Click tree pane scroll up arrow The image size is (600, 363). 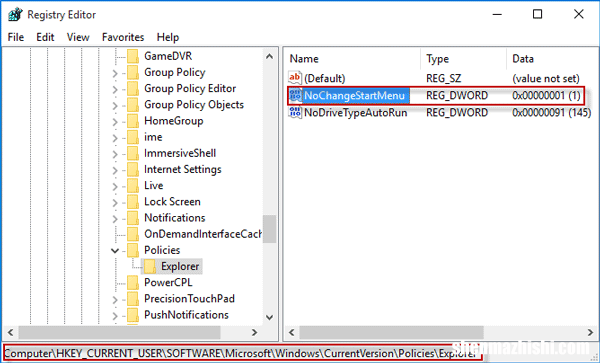point(269,57)
